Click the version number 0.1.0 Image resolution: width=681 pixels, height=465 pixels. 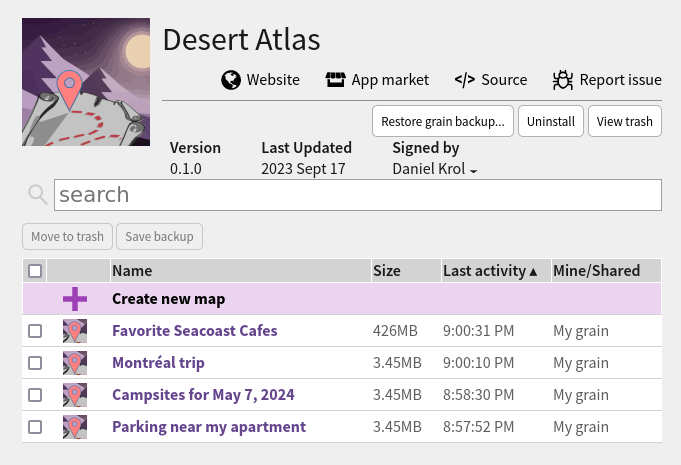pos(185,169)
